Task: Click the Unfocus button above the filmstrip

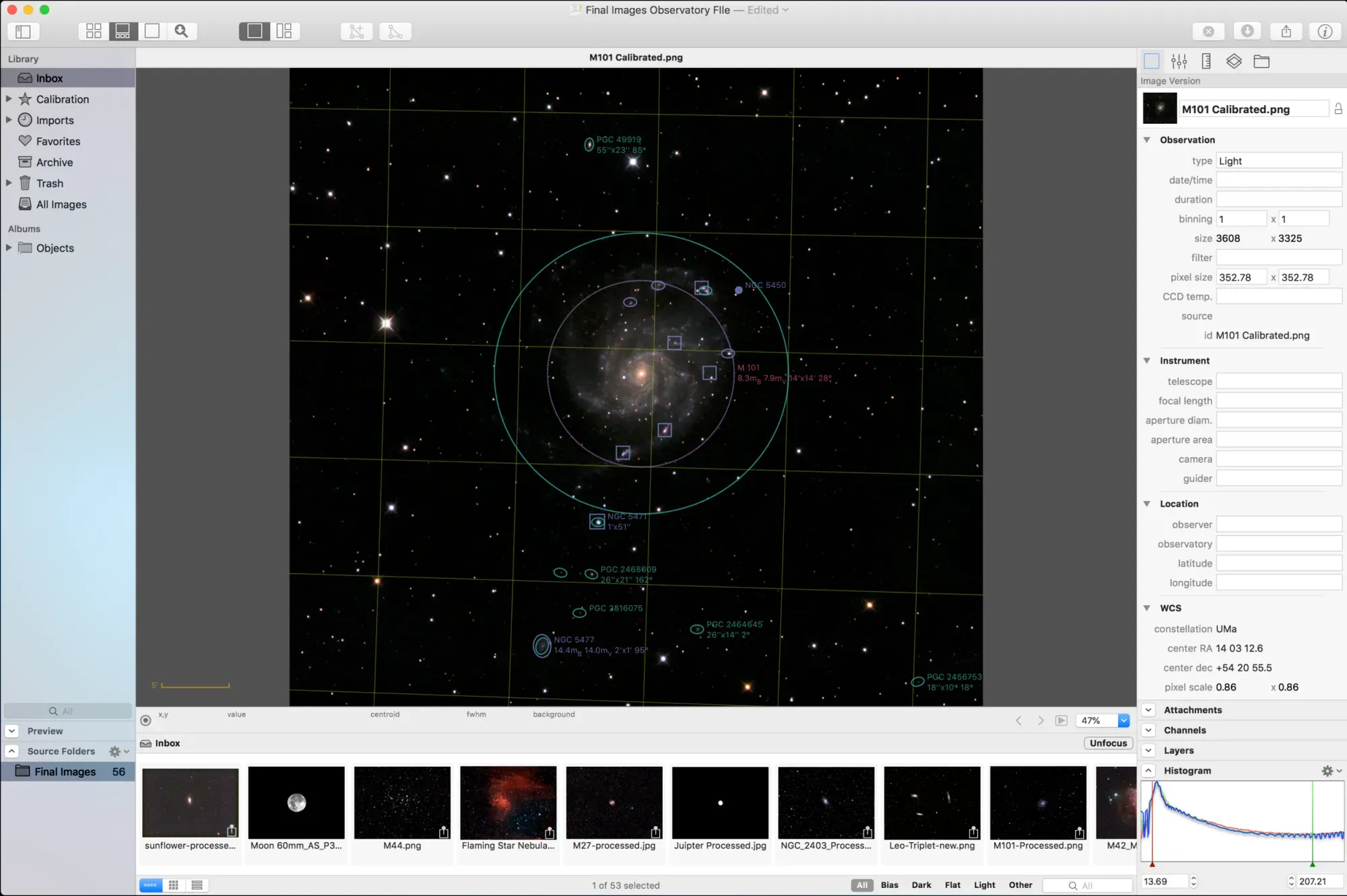Action: click(x=1108, y=743)
